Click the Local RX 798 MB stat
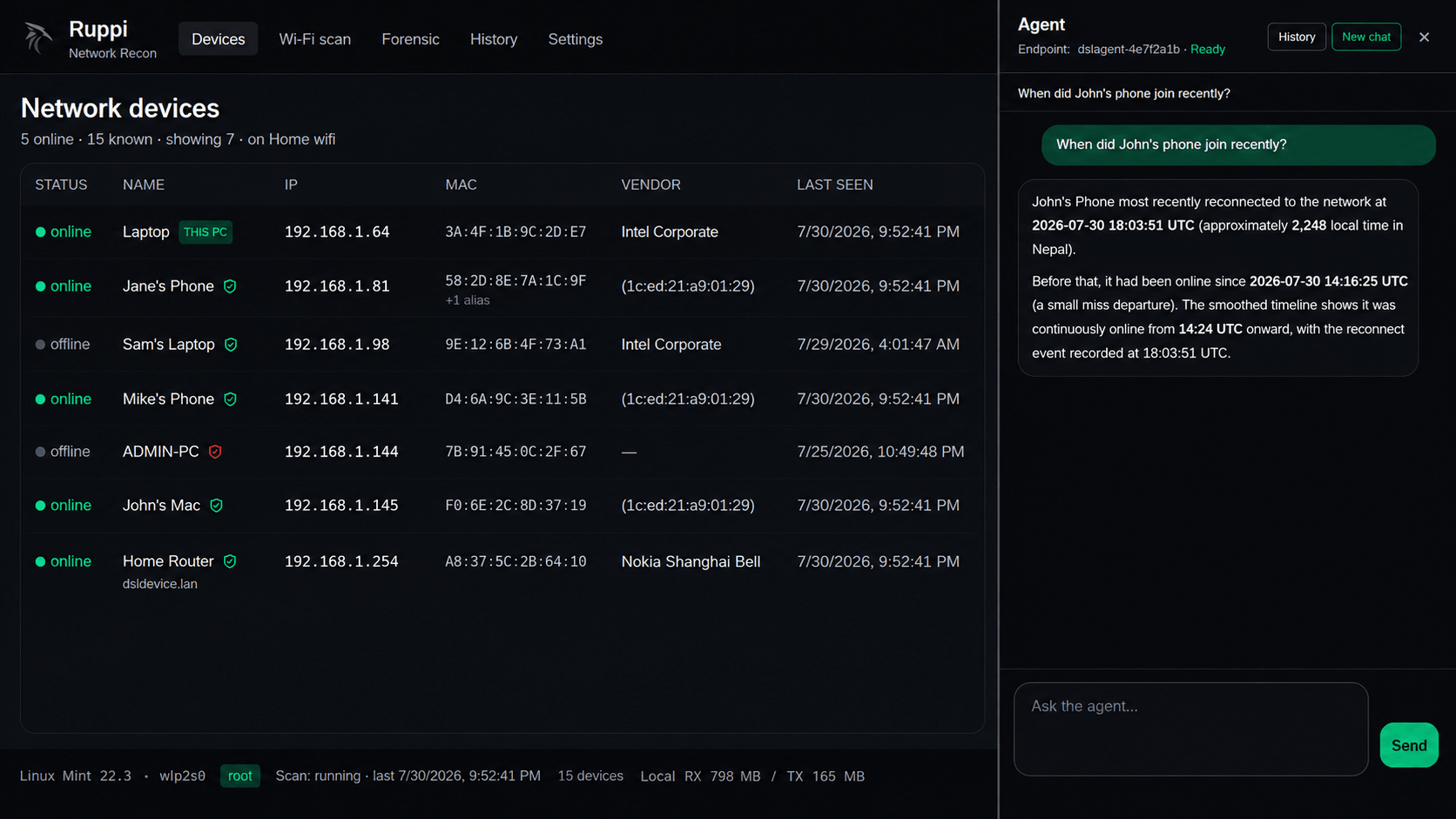The height and width of the screenshot is (819, 1456). coord(700,775)
